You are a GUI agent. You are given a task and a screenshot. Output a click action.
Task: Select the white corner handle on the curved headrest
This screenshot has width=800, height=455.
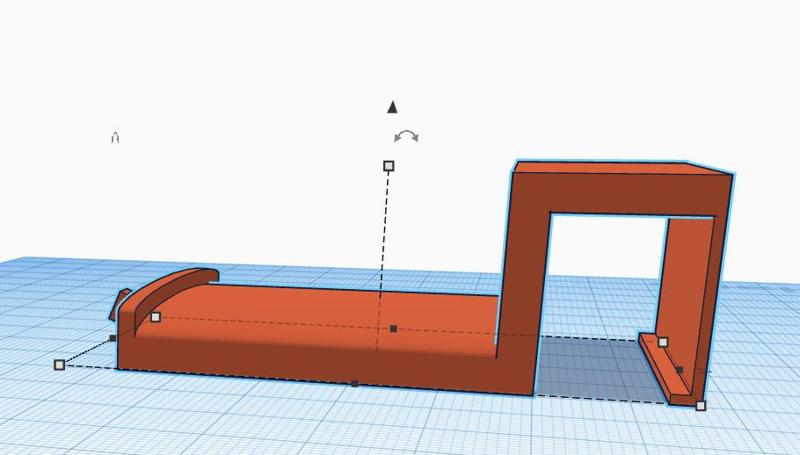tap(156, 317)
